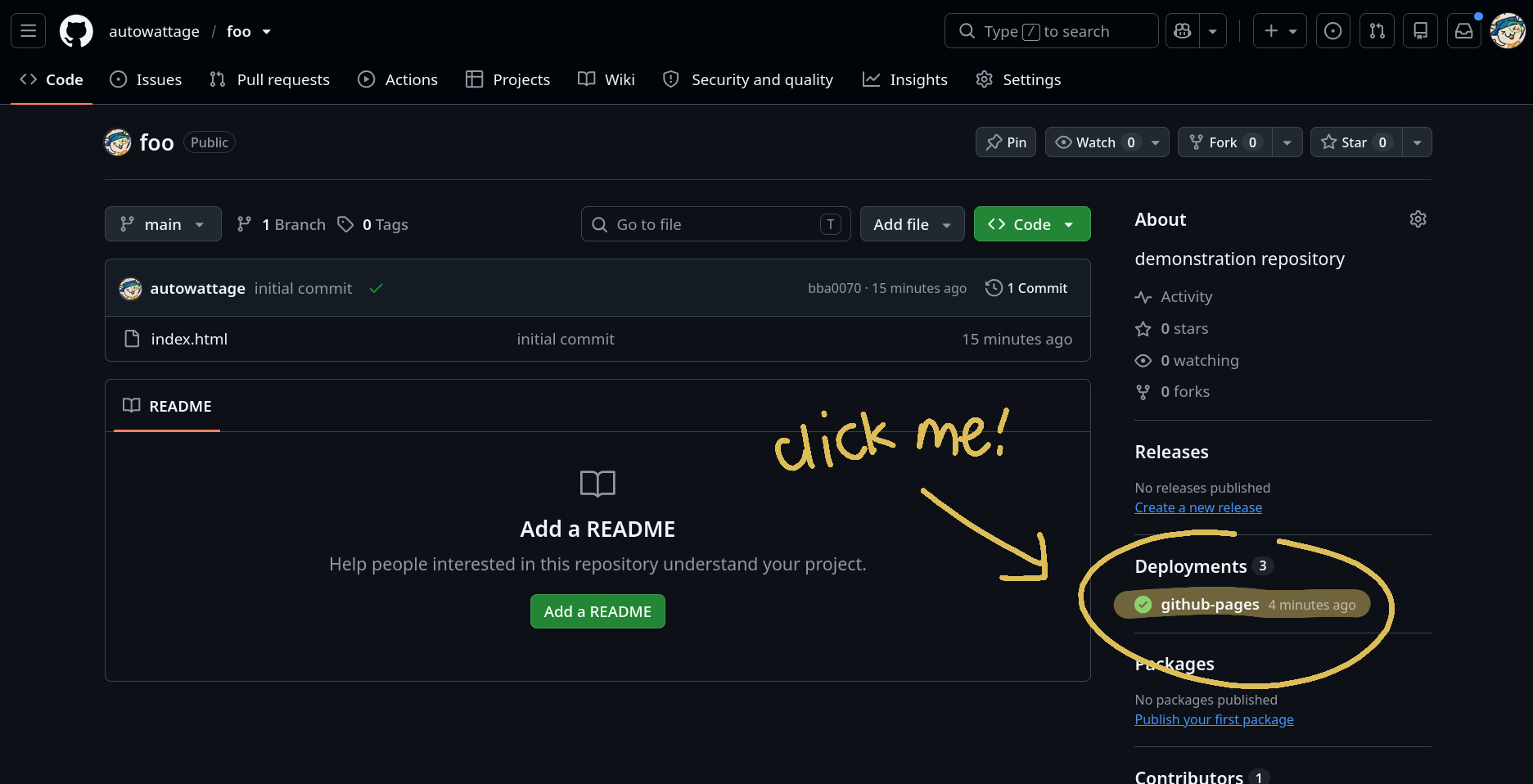Viewport: 1533px width, 784px height.
Task: Open the Projects tab
Action: (507, 79)
